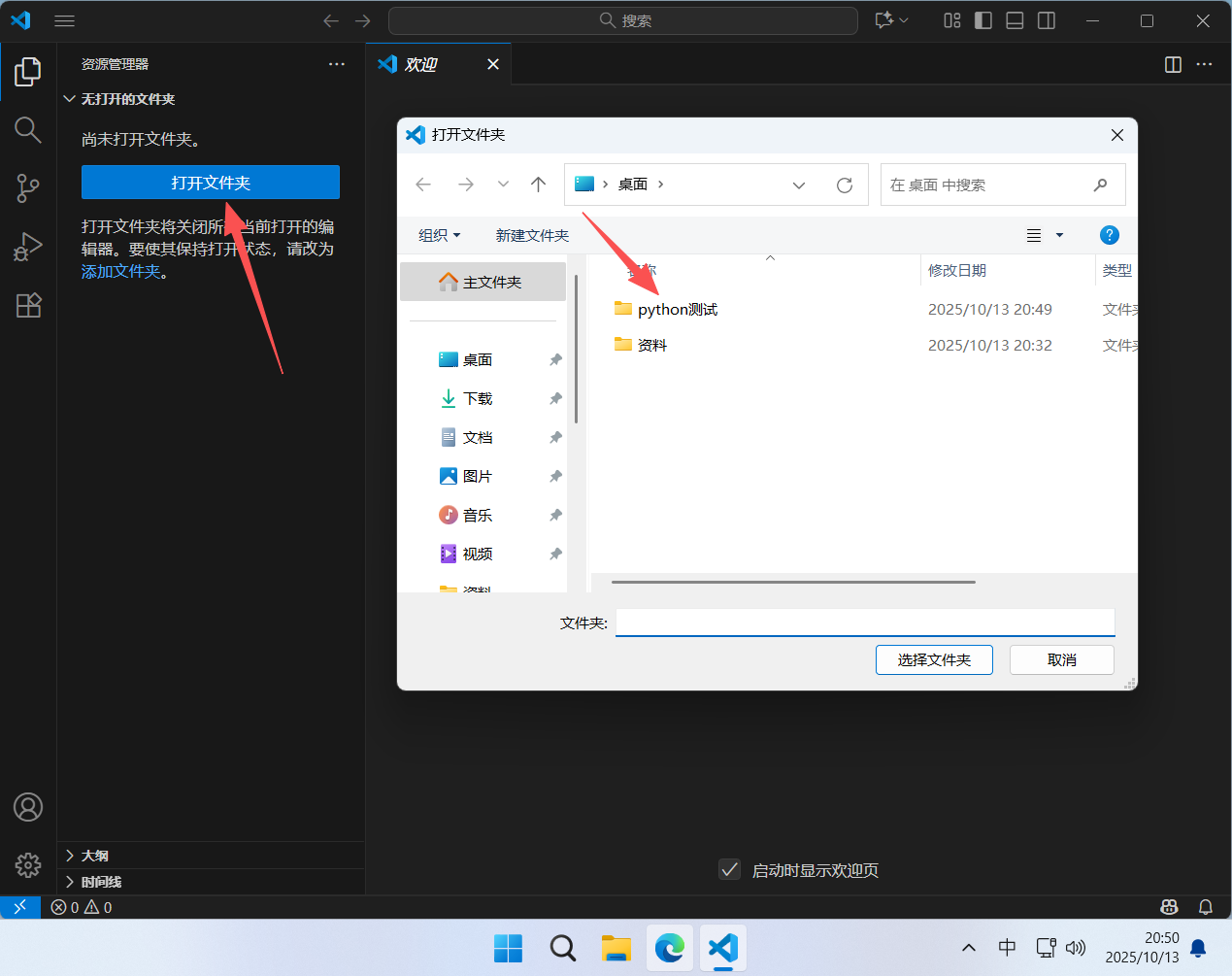Click the Go Forward arrow in title bar
Viewport: 1232px width, 976px height.
click(x=363, y=20)
